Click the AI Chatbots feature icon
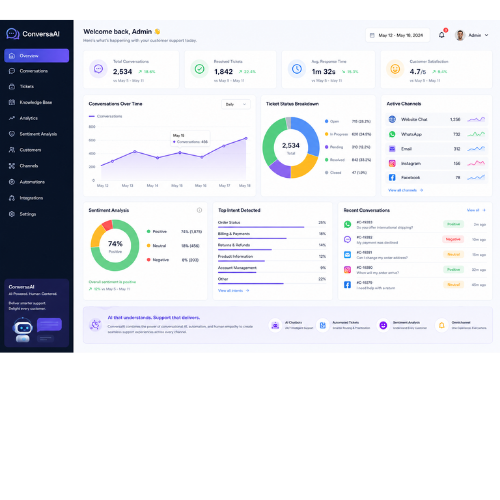The height and width of the screenshot is (500, 500). click(275, 325)
